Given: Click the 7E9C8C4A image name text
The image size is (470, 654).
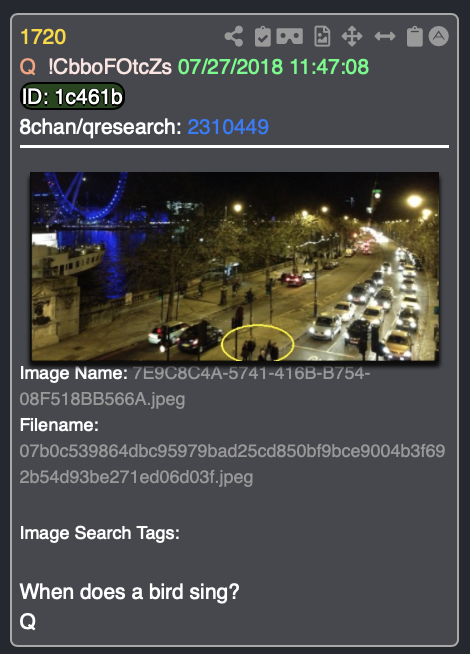Looking at the screenshot, I should [195, 386].
